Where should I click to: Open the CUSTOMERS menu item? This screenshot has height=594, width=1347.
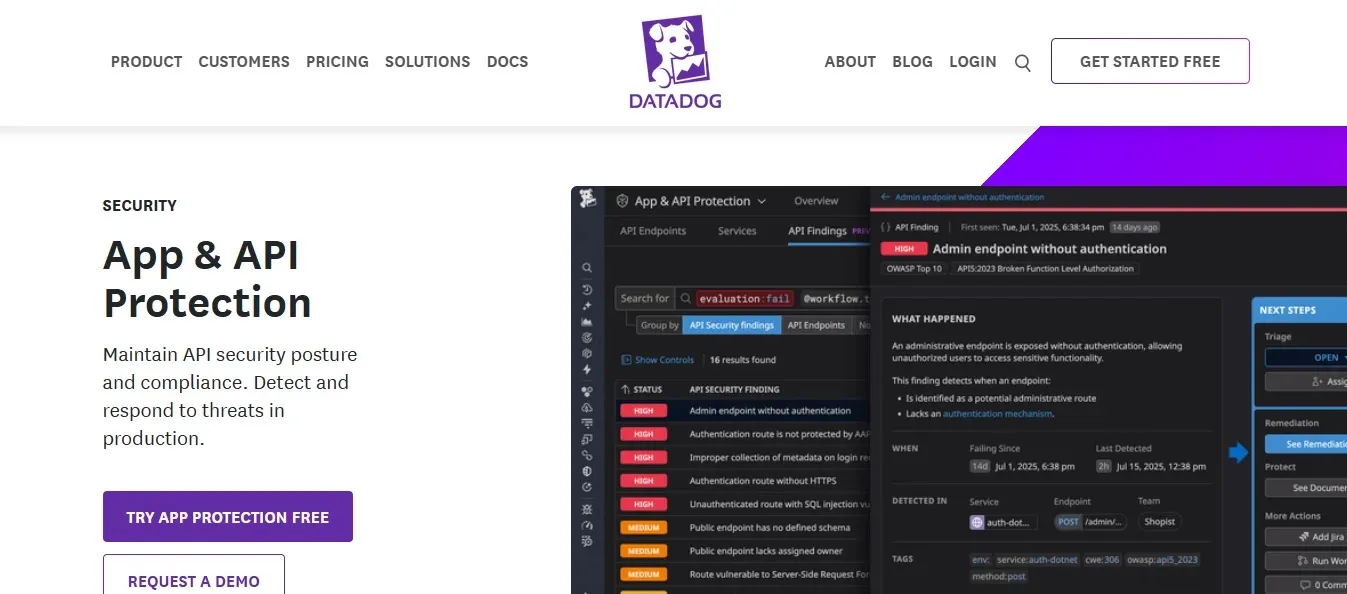pos(244,62)
